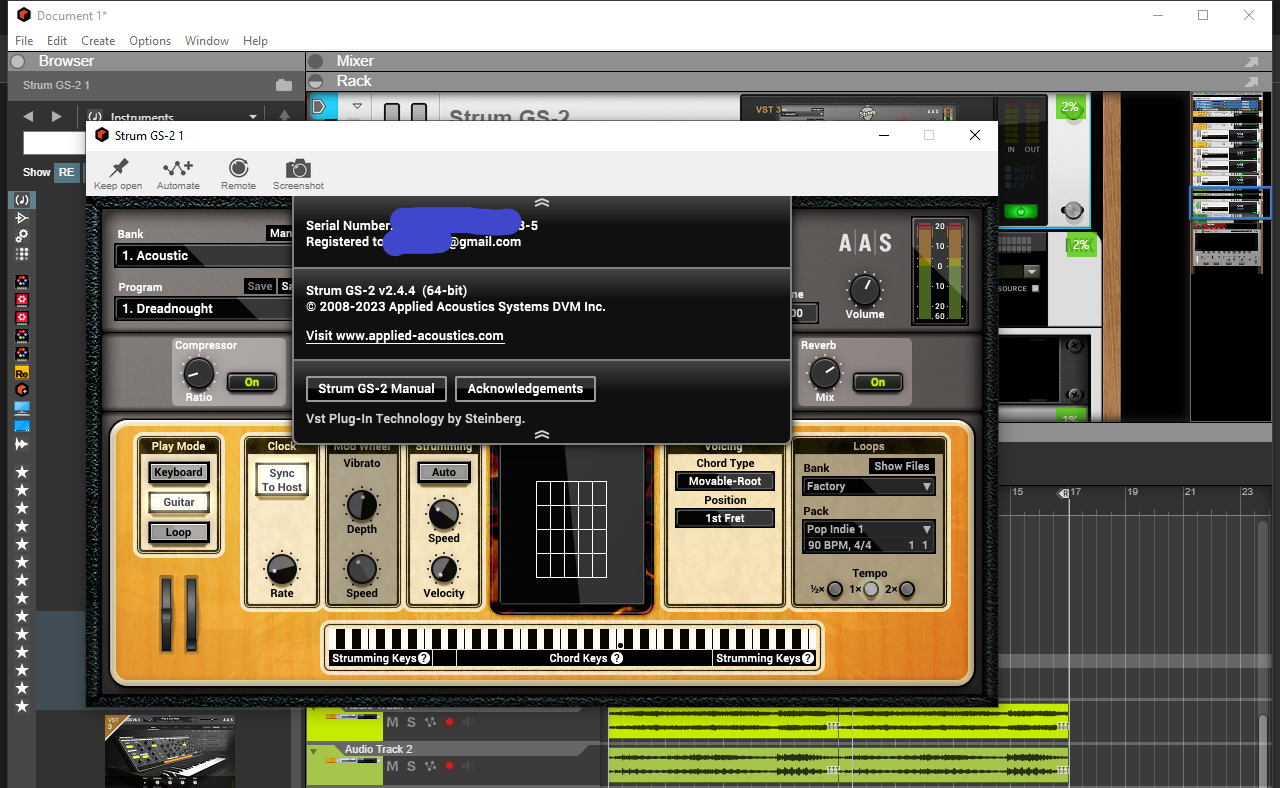Open the File menu

(x=24, y=41)
